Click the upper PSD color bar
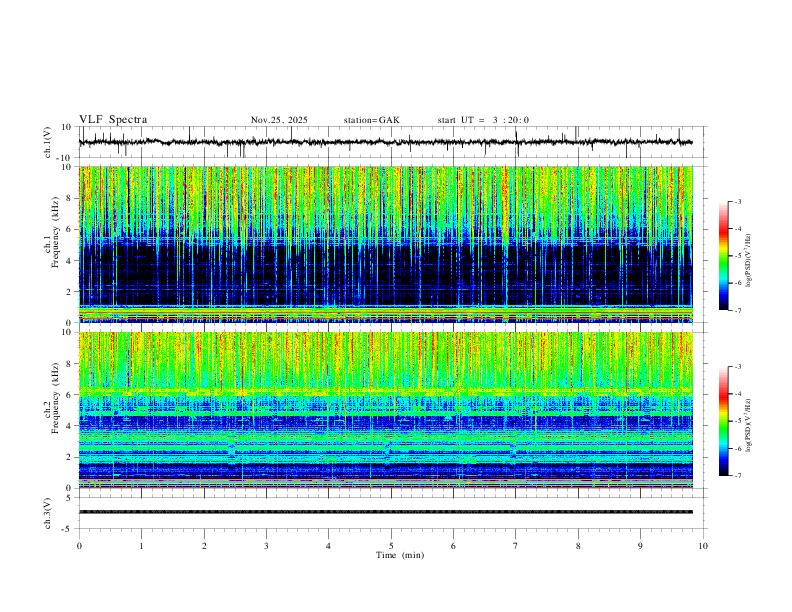Viewport: 792px width, 612px height. [x=724, y=256]
